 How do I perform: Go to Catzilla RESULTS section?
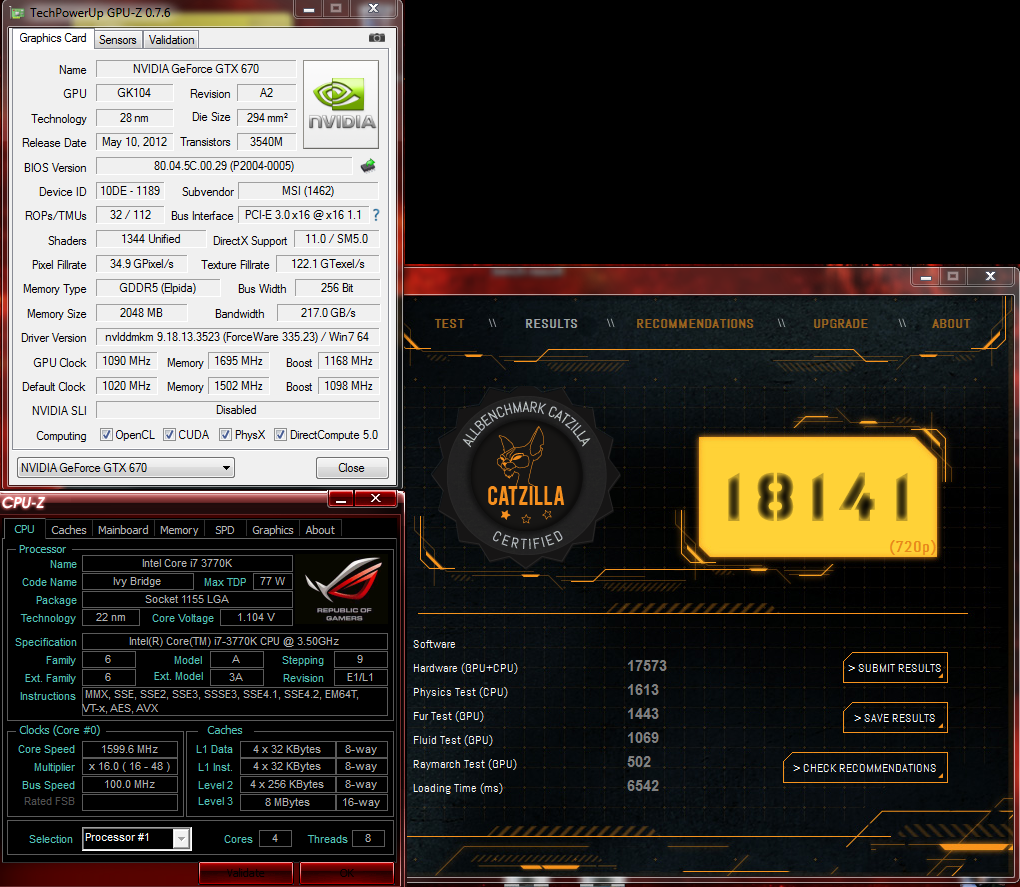coord(551,323)
